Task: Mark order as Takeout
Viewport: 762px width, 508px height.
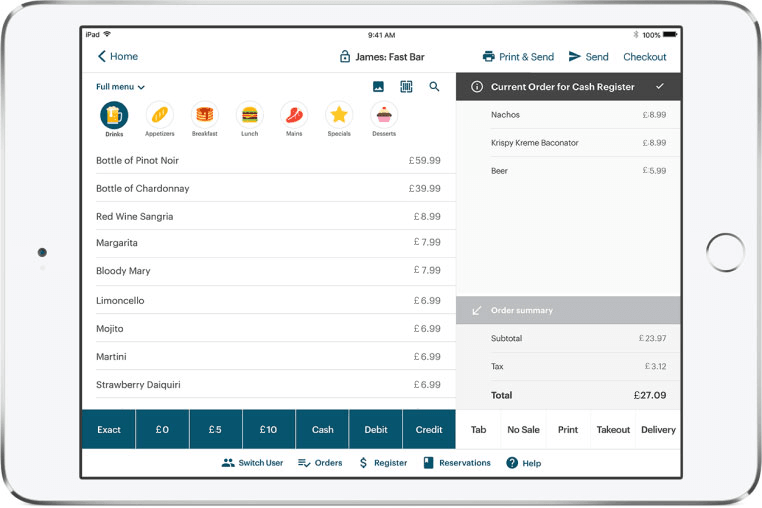Action: click(613, 429)
